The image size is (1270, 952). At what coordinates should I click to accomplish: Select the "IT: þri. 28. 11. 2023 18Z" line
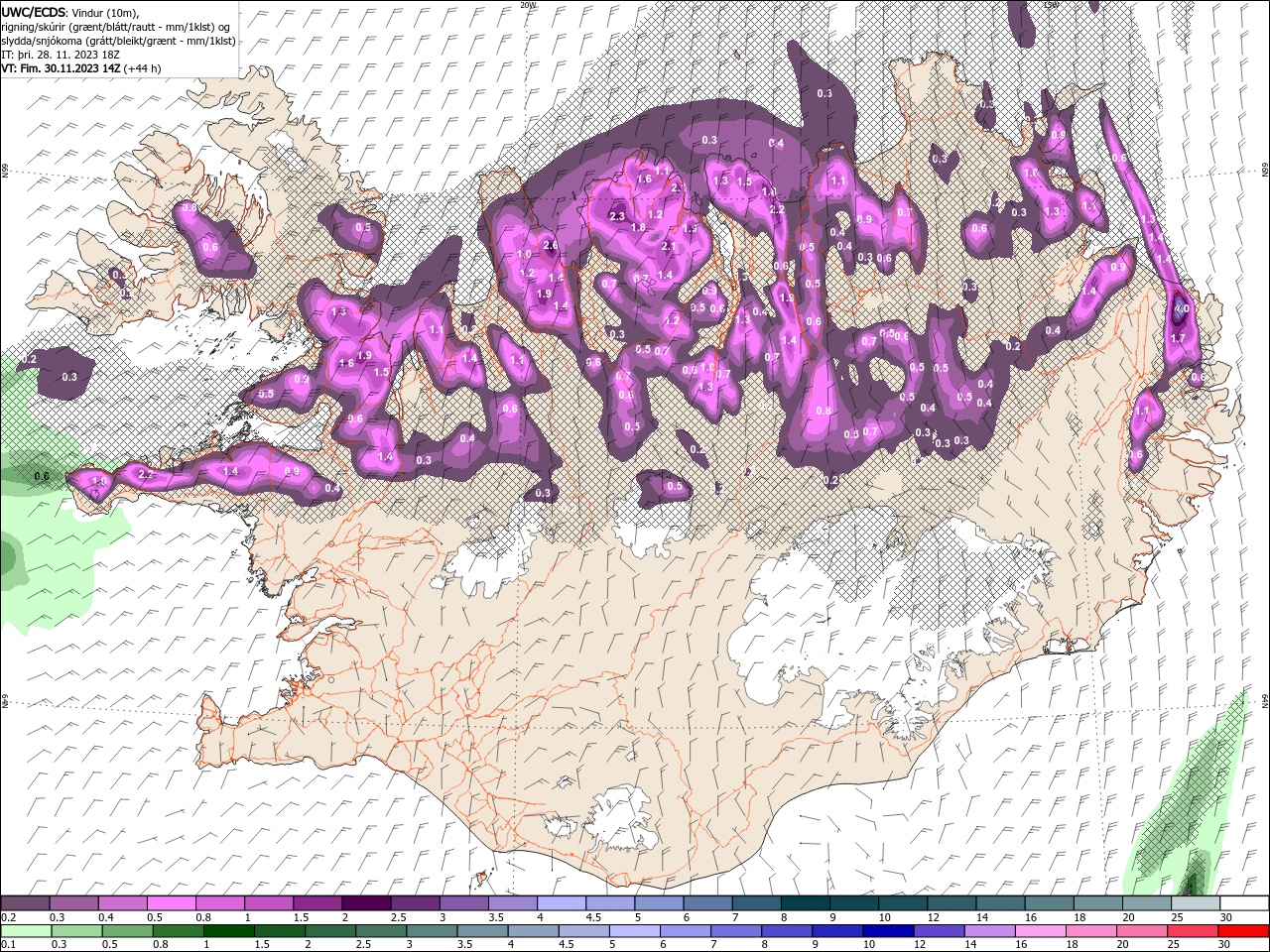[62, 55]
